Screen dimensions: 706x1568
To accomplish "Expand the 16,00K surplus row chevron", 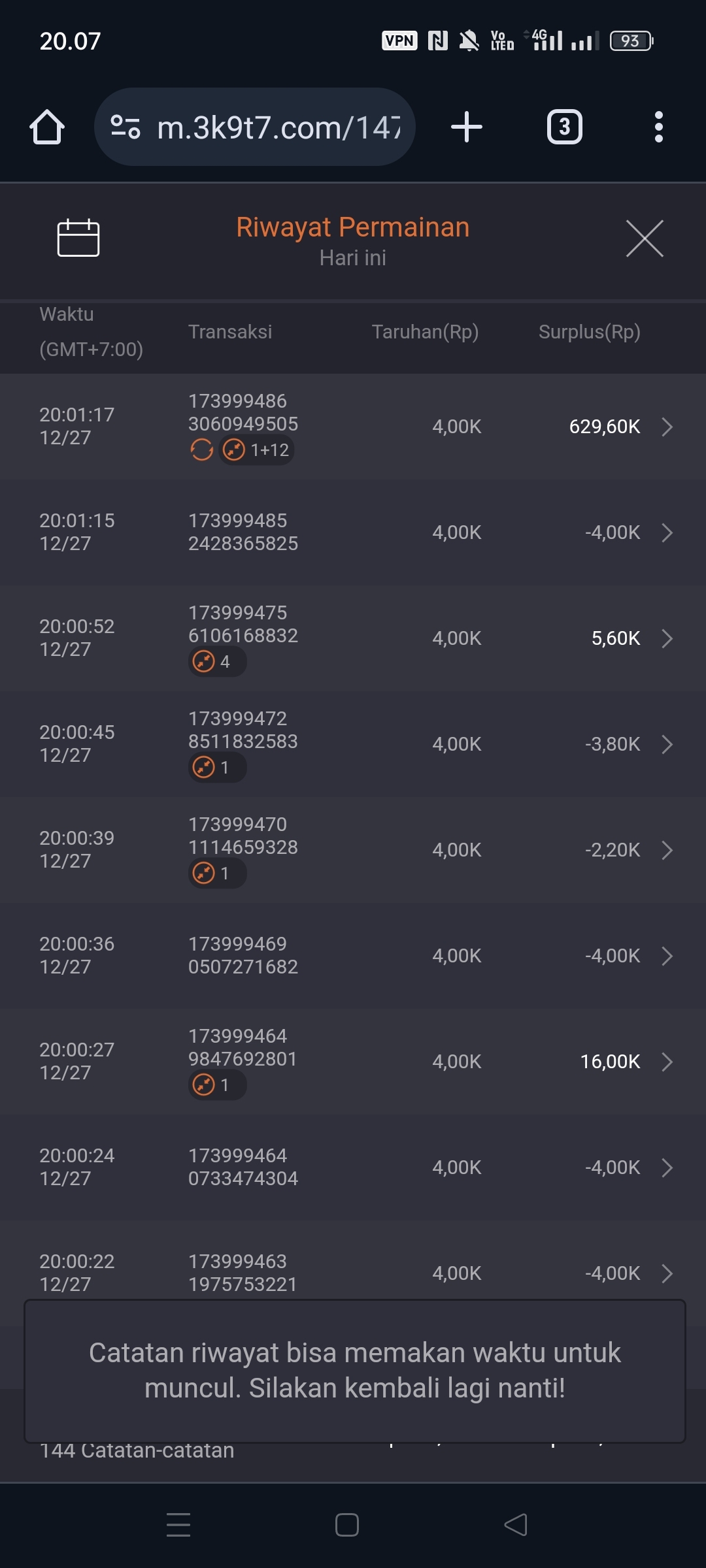I will tap(667, 1062).
